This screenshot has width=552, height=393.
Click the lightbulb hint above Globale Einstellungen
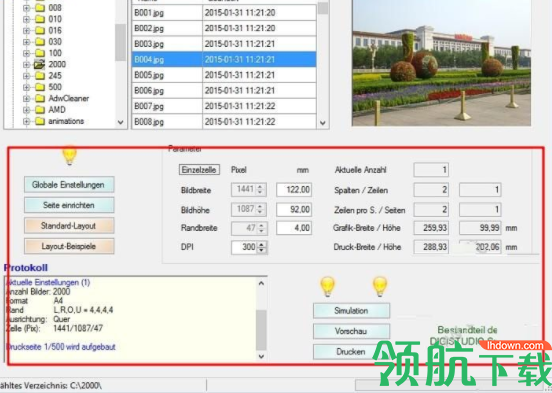pyautogui.click(x=69, y=155)
